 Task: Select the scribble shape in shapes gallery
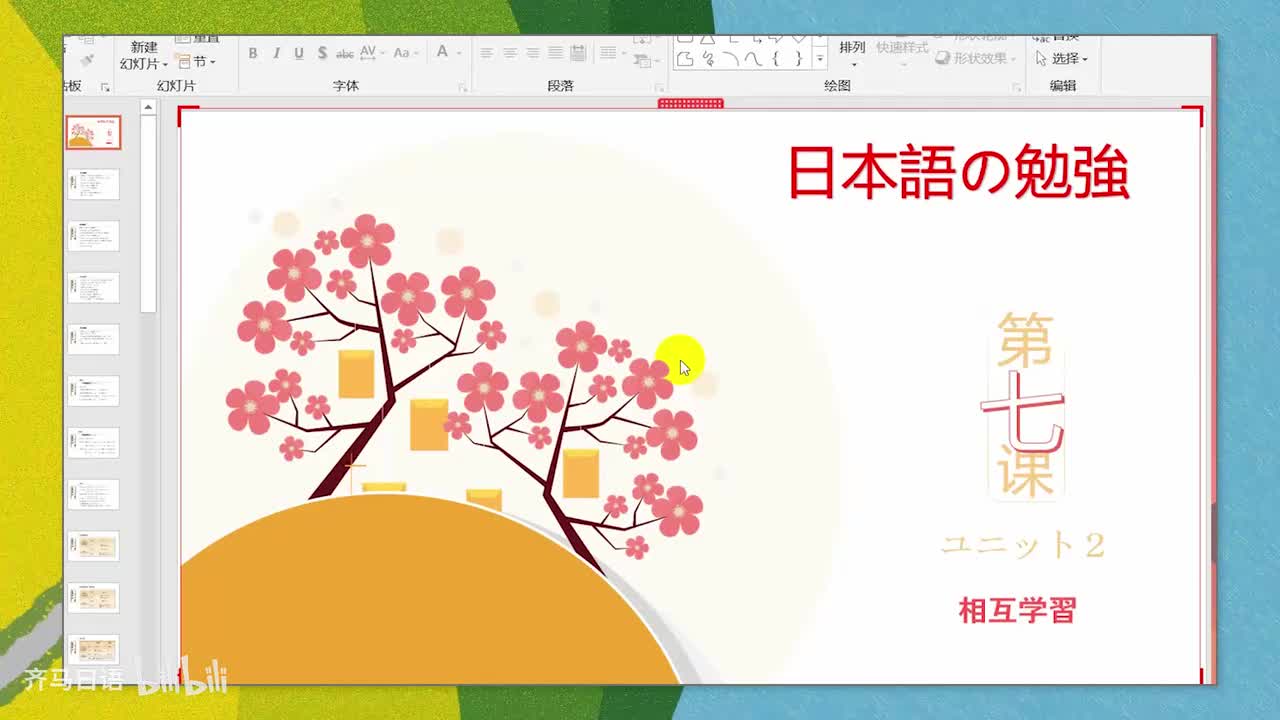coord(709,59)
